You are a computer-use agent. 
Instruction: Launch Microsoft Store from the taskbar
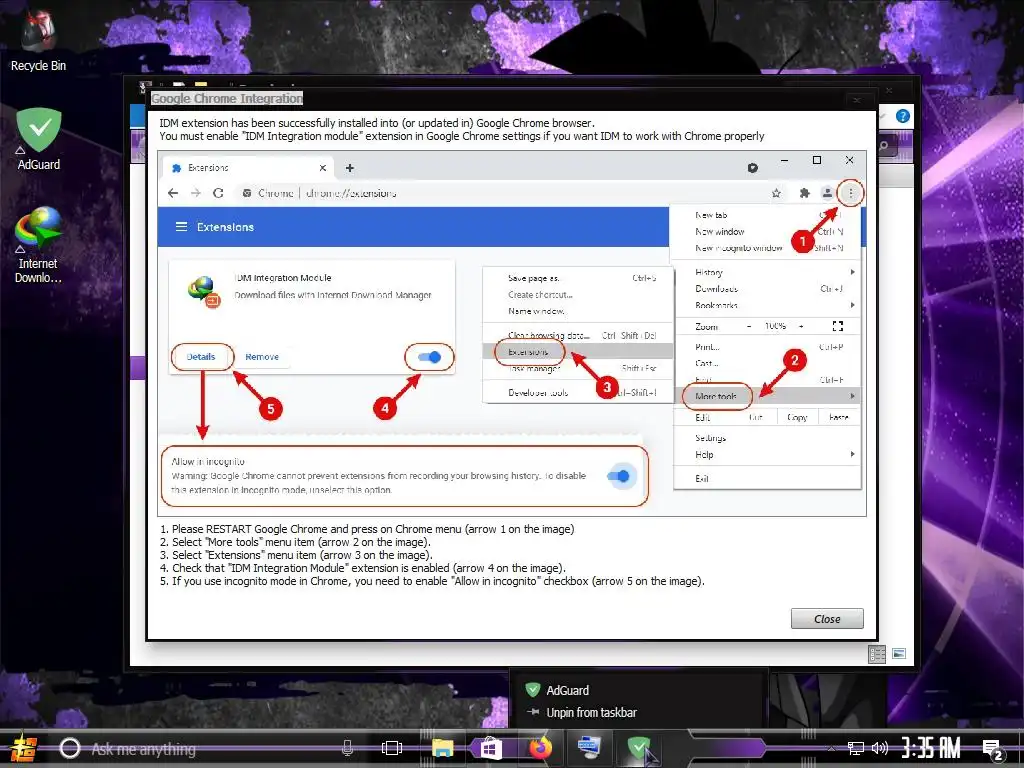(x=491, y=748)
